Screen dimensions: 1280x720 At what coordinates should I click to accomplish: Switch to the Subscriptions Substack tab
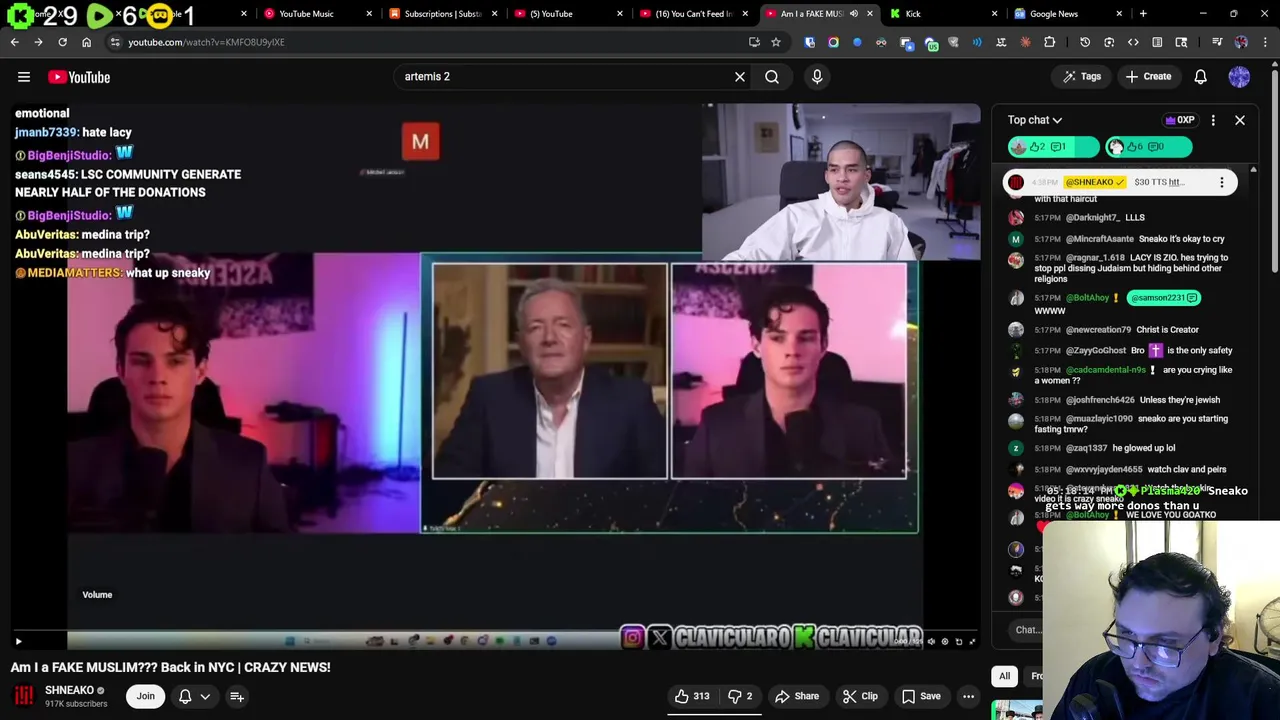tap(442, 14)
